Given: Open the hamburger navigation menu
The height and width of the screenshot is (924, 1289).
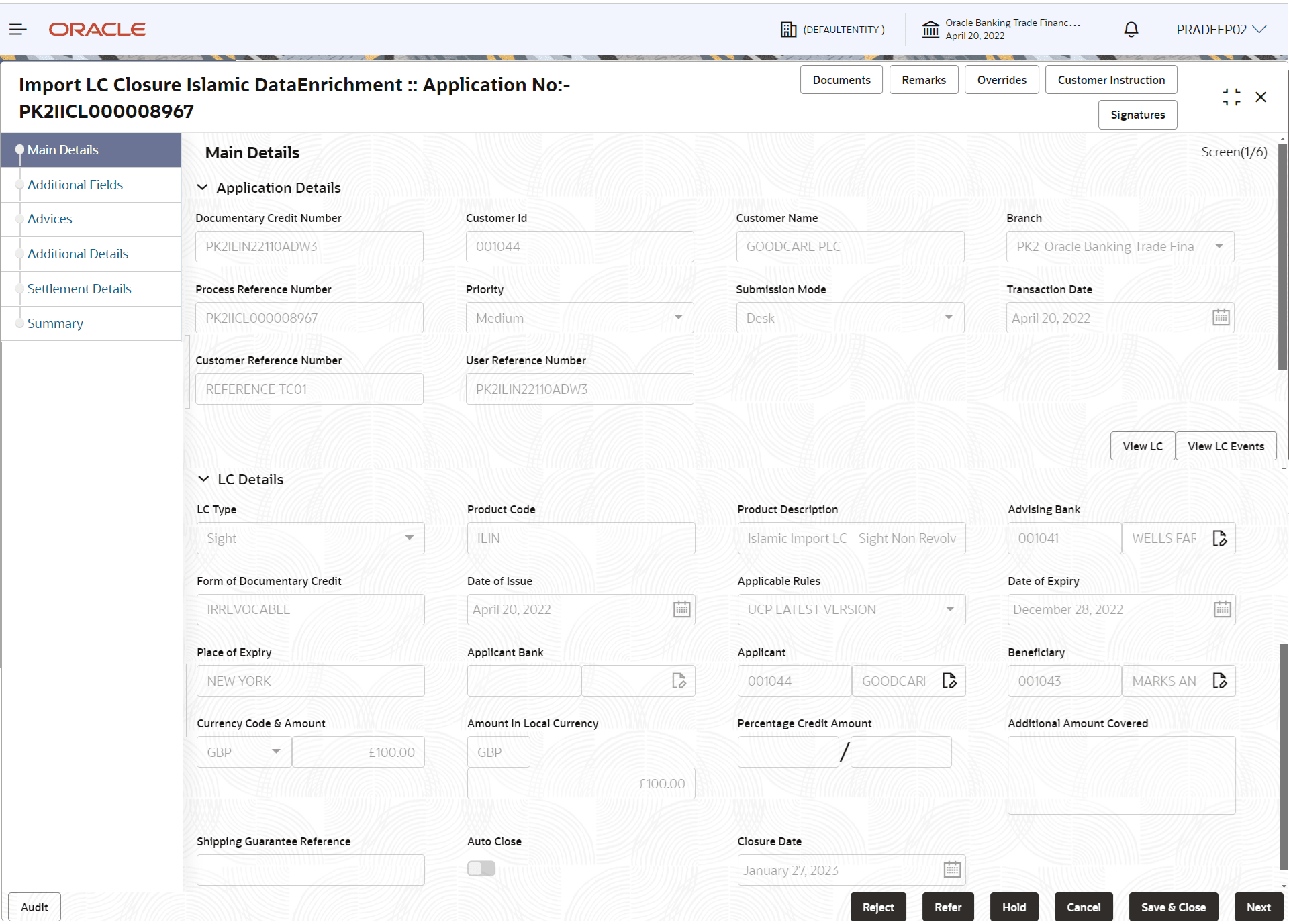Looking at the screenshot, I should pyautogui.click(x=17, y=29).
